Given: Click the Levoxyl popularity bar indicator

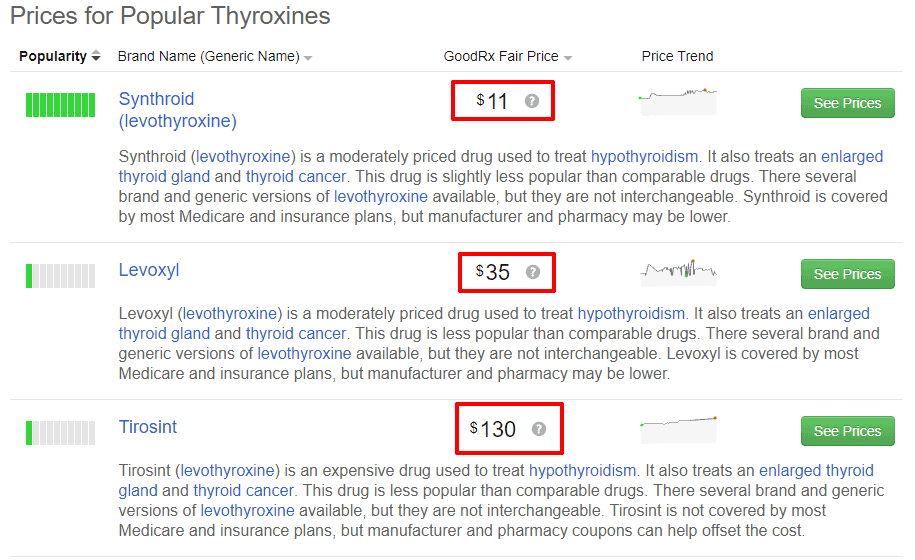Looking at the screenshot, I should click(x=60, y=276).
